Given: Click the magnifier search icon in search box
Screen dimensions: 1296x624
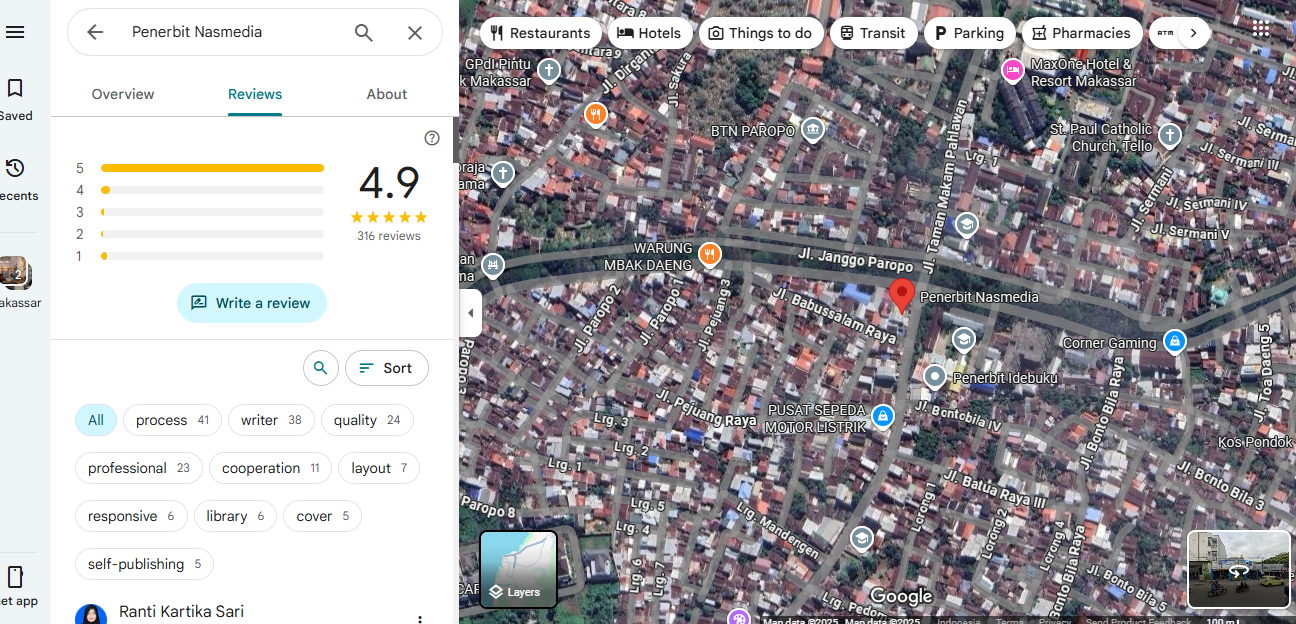Looking at the screenshot, I should (x=364, y=32).
